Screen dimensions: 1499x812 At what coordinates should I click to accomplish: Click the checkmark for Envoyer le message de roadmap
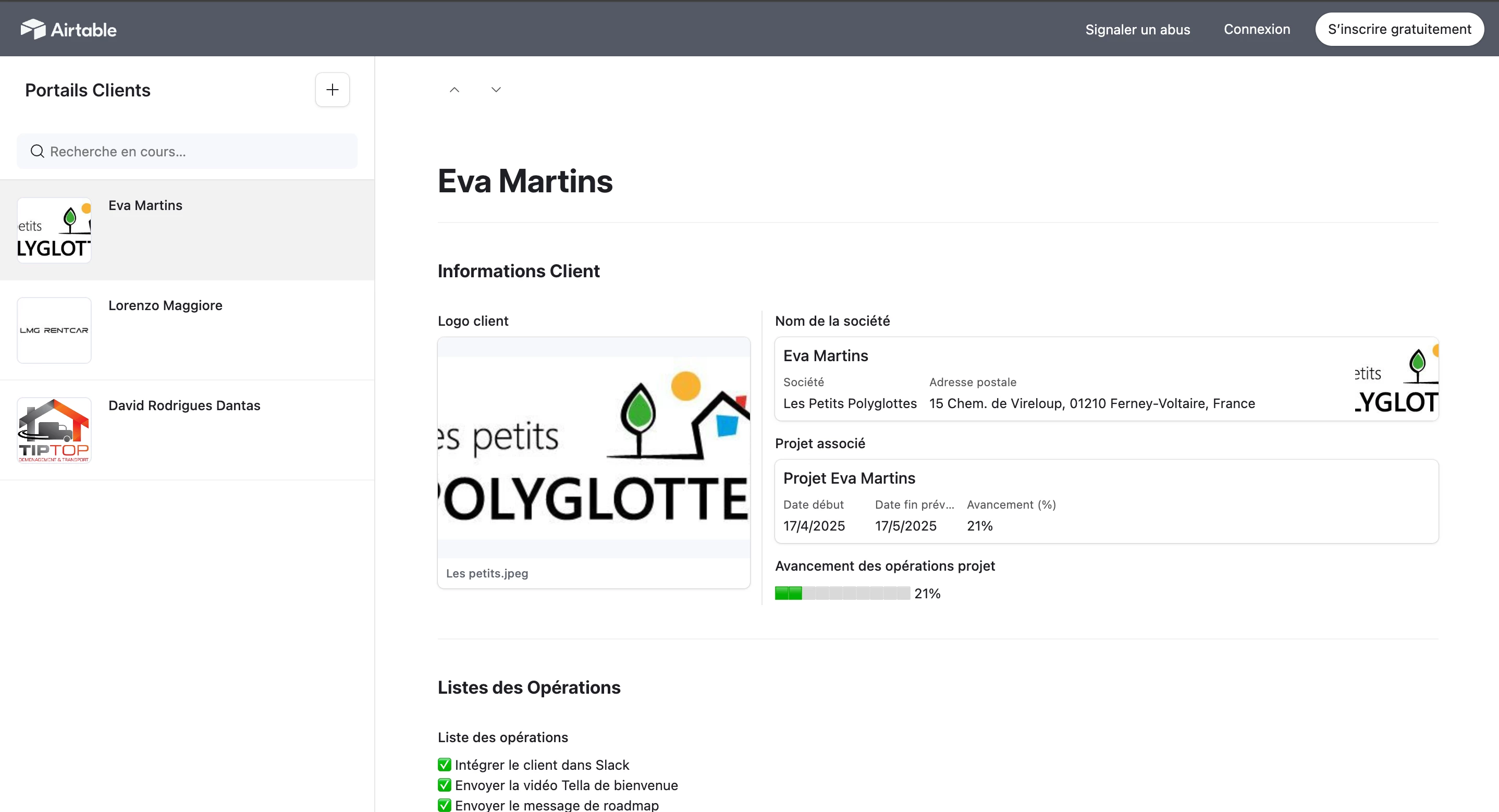(x=445, y=805)
